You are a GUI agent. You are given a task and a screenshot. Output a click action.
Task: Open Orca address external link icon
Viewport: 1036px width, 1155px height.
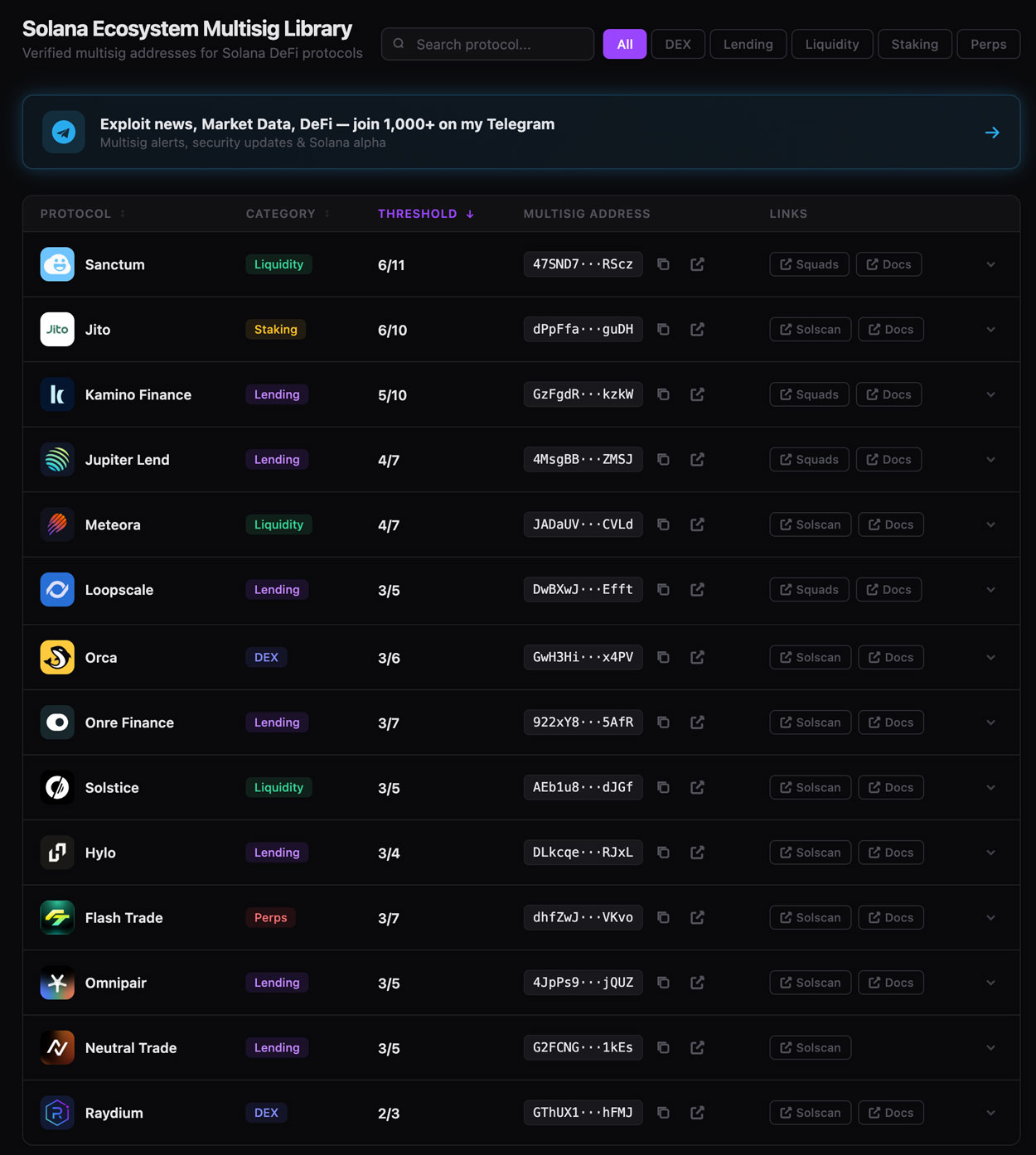click(x=697, y=658)
